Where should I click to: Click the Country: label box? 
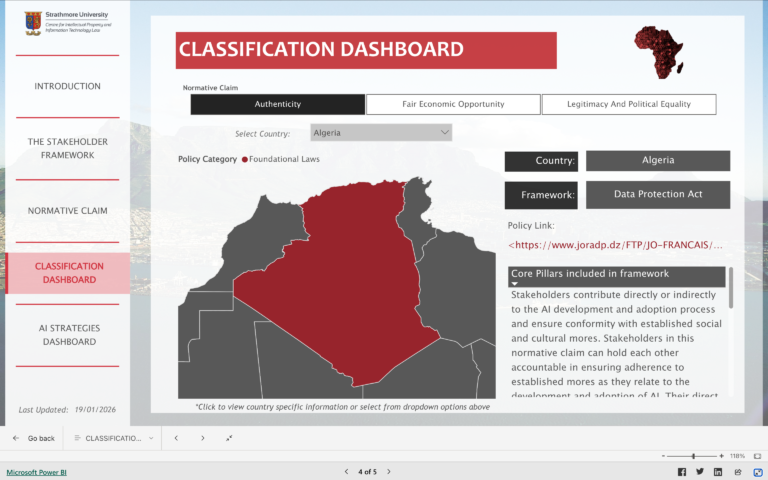(x=541, y=161)
